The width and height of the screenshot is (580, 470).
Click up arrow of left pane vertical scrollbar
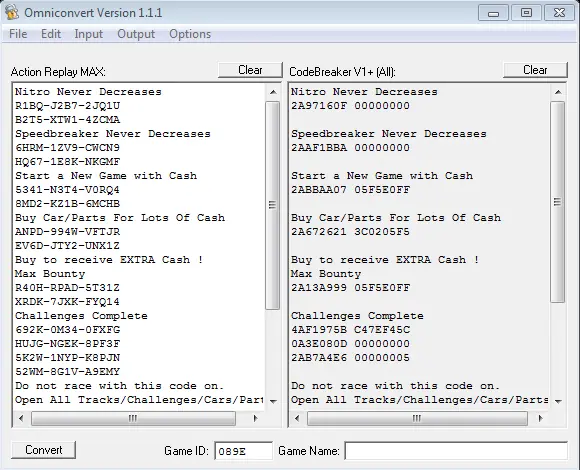click(x=273, y=92)
